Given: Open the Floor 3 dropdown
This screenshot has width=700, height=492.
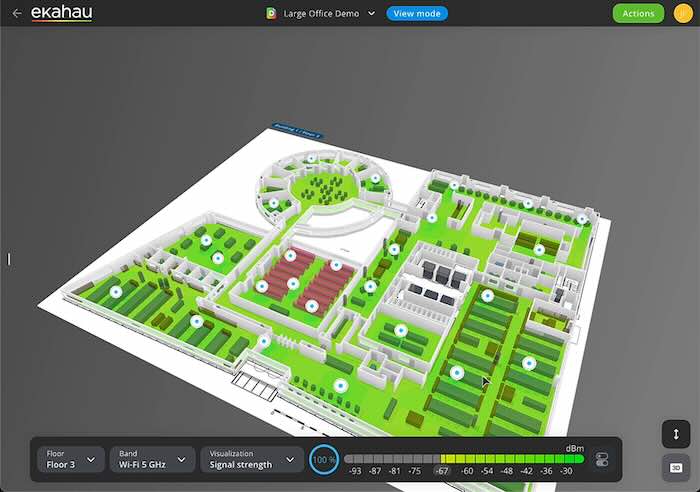Looking at the screenshot, I should point(71,459).
